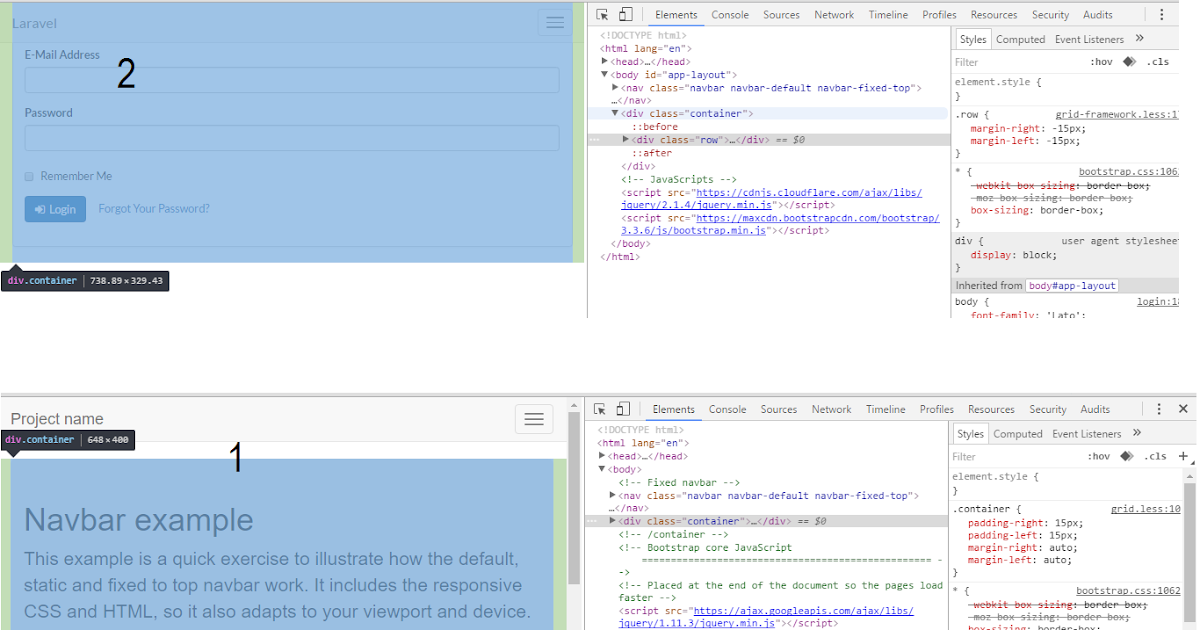Open Audits tab in Project name DevTools

tap(1095, 409)
